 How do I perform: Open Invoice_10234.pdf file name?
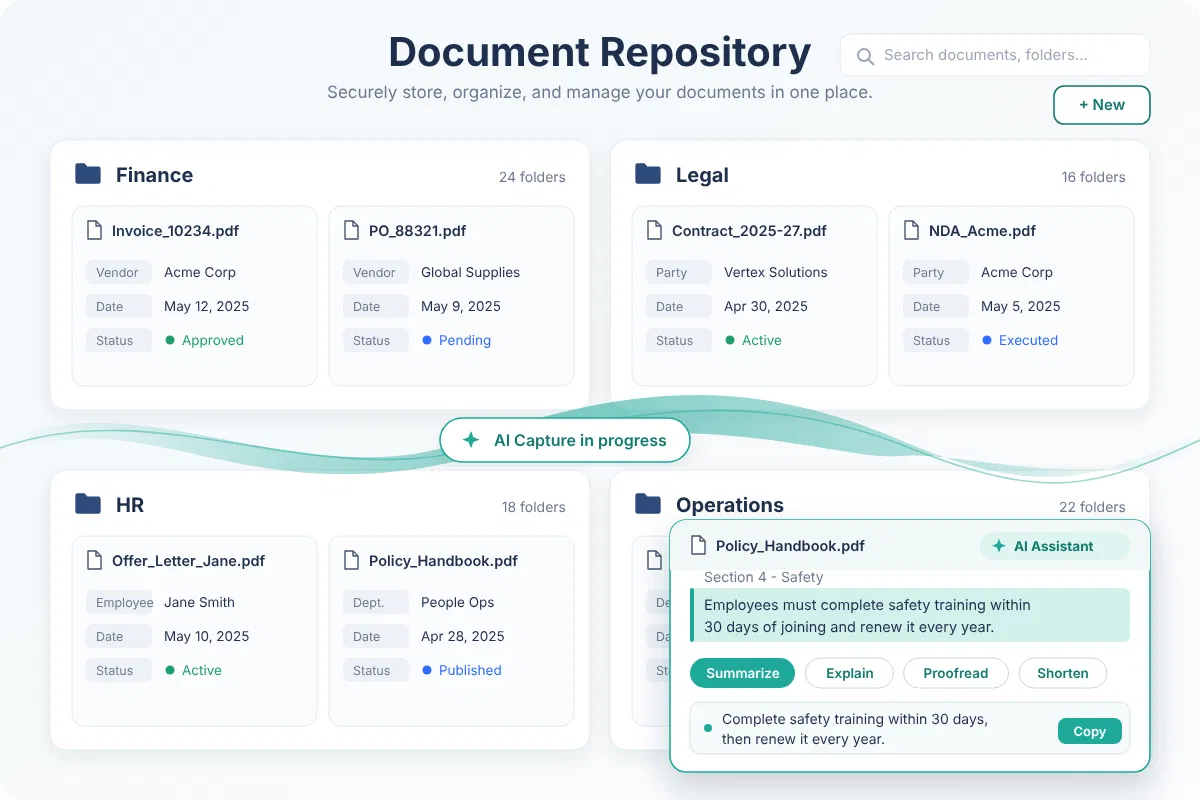click(x=175, y=231)
